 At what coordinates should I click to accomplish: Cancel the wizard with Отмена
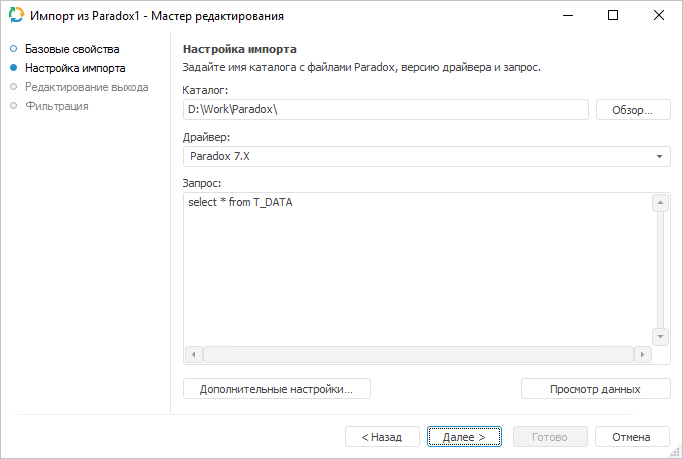pos(631,437)
